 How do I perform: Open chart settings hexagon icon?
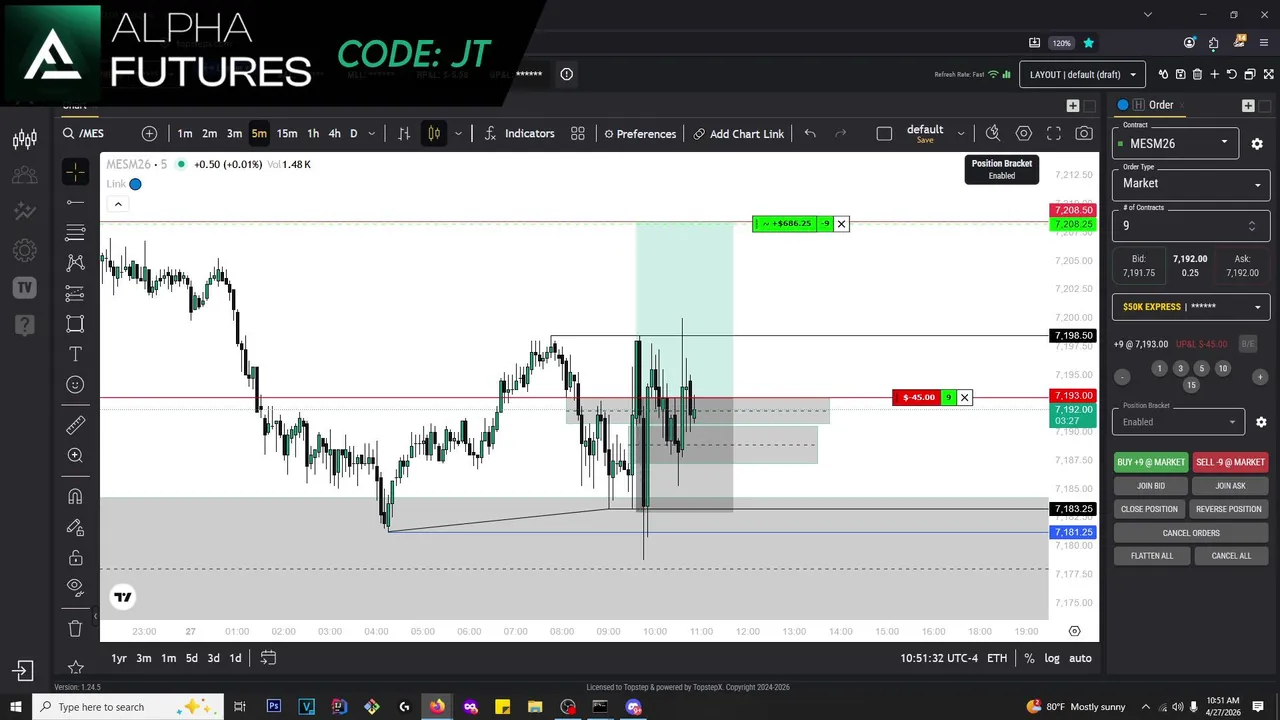tap(1023, 134)
